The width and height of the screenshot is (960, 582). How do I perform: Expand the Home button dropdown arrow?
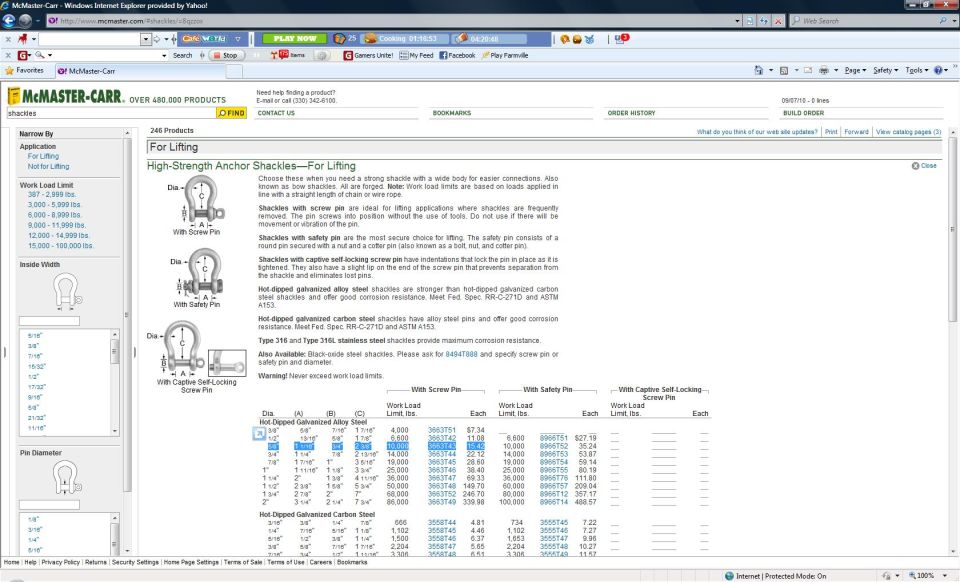[x=771, y=70]
